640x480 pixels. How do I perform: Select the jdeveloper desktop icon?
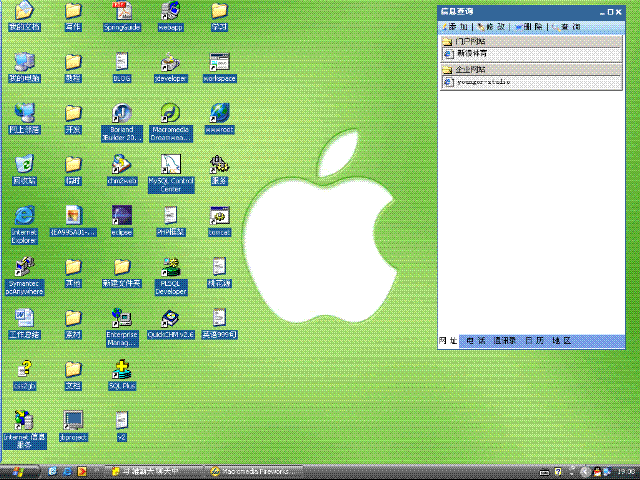tap(171, 67)
